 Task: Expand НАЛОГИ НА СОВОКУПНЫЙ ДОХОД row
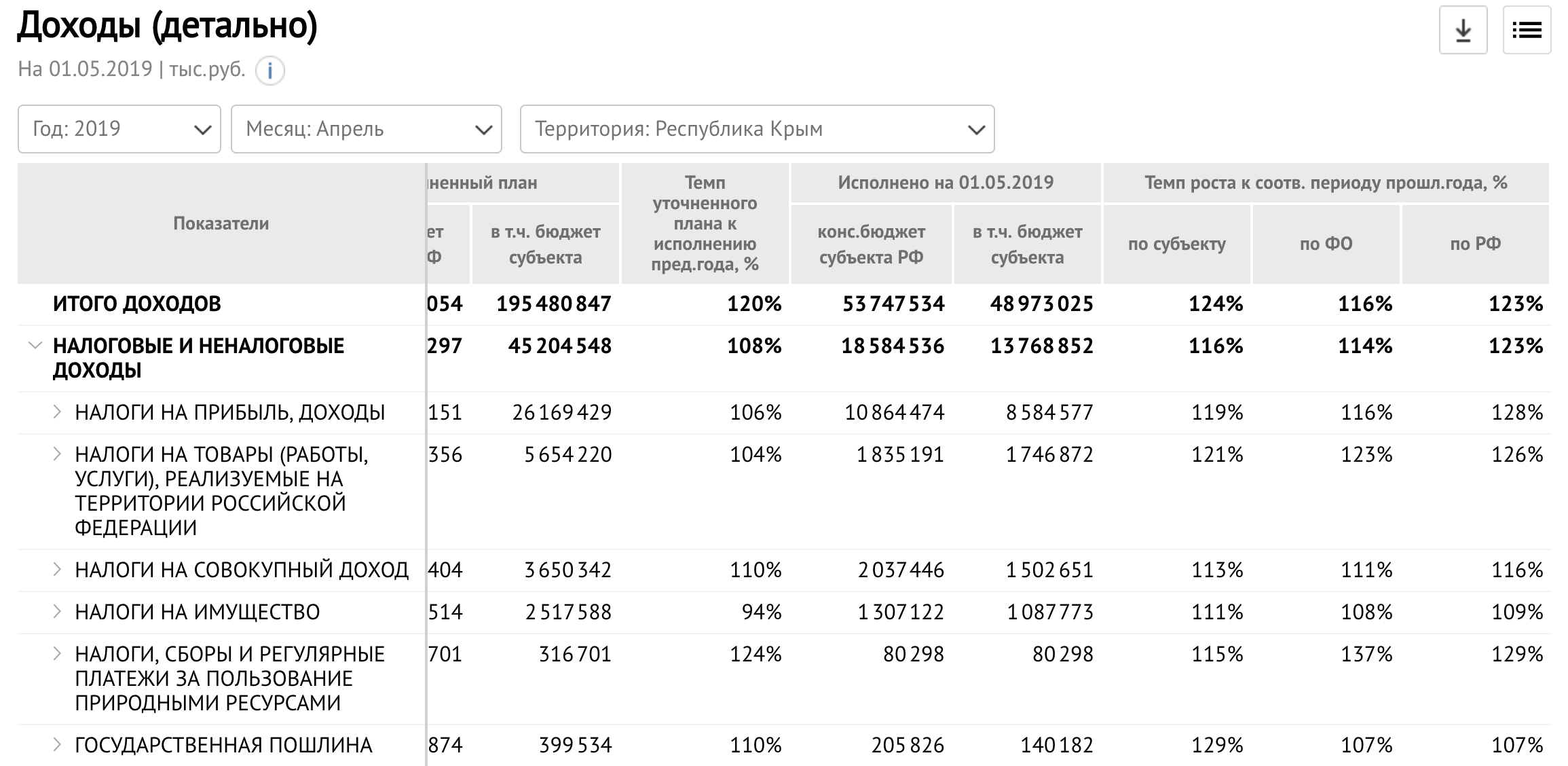tap(58, 569)
